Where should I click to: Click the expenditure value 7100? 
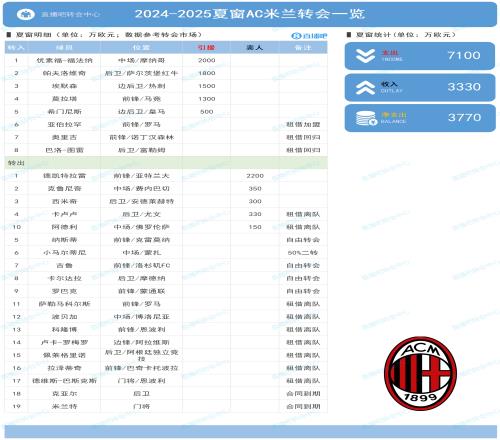click(464, 55)
